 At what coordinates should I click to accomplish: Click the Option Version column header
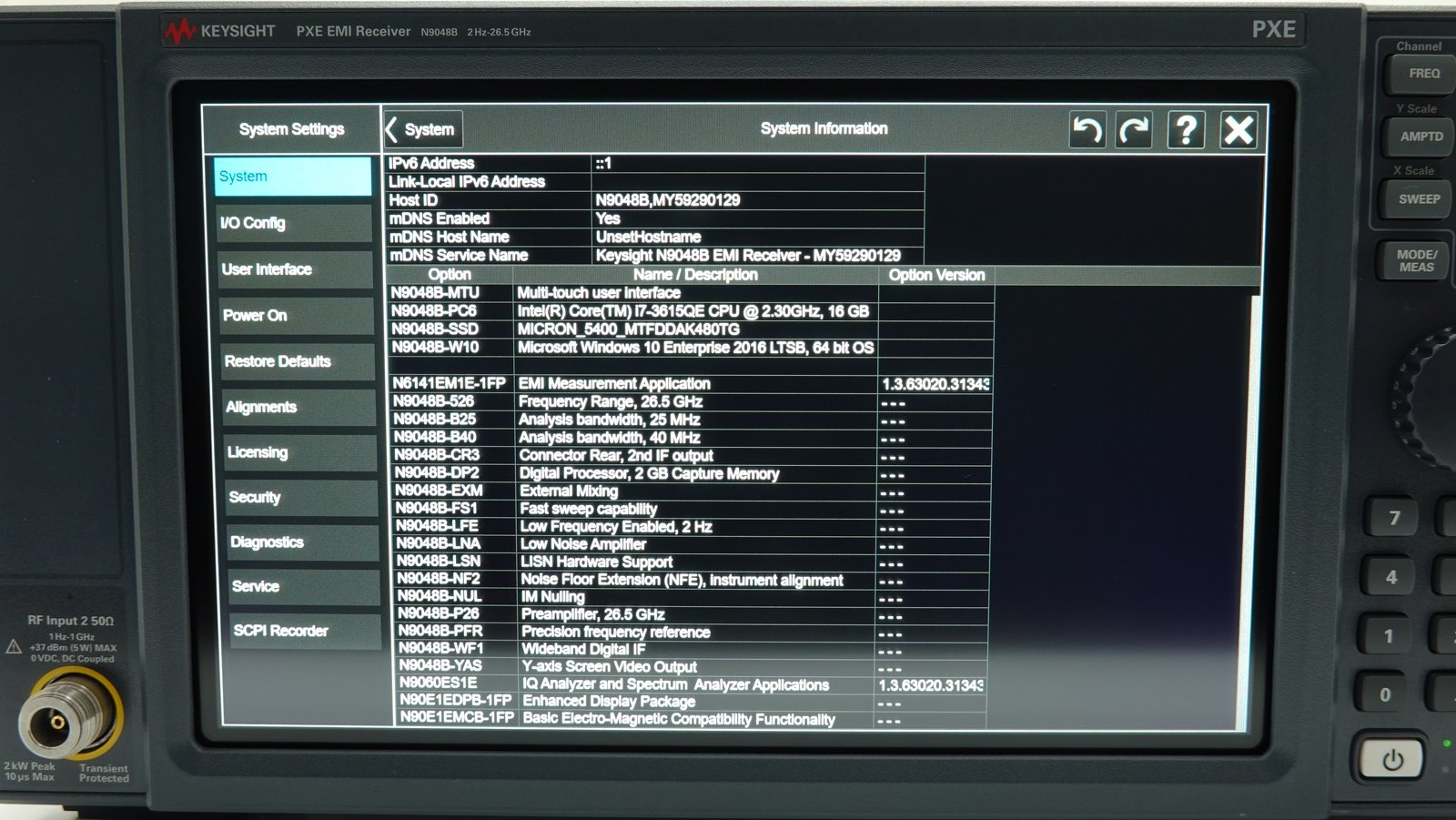936,275
